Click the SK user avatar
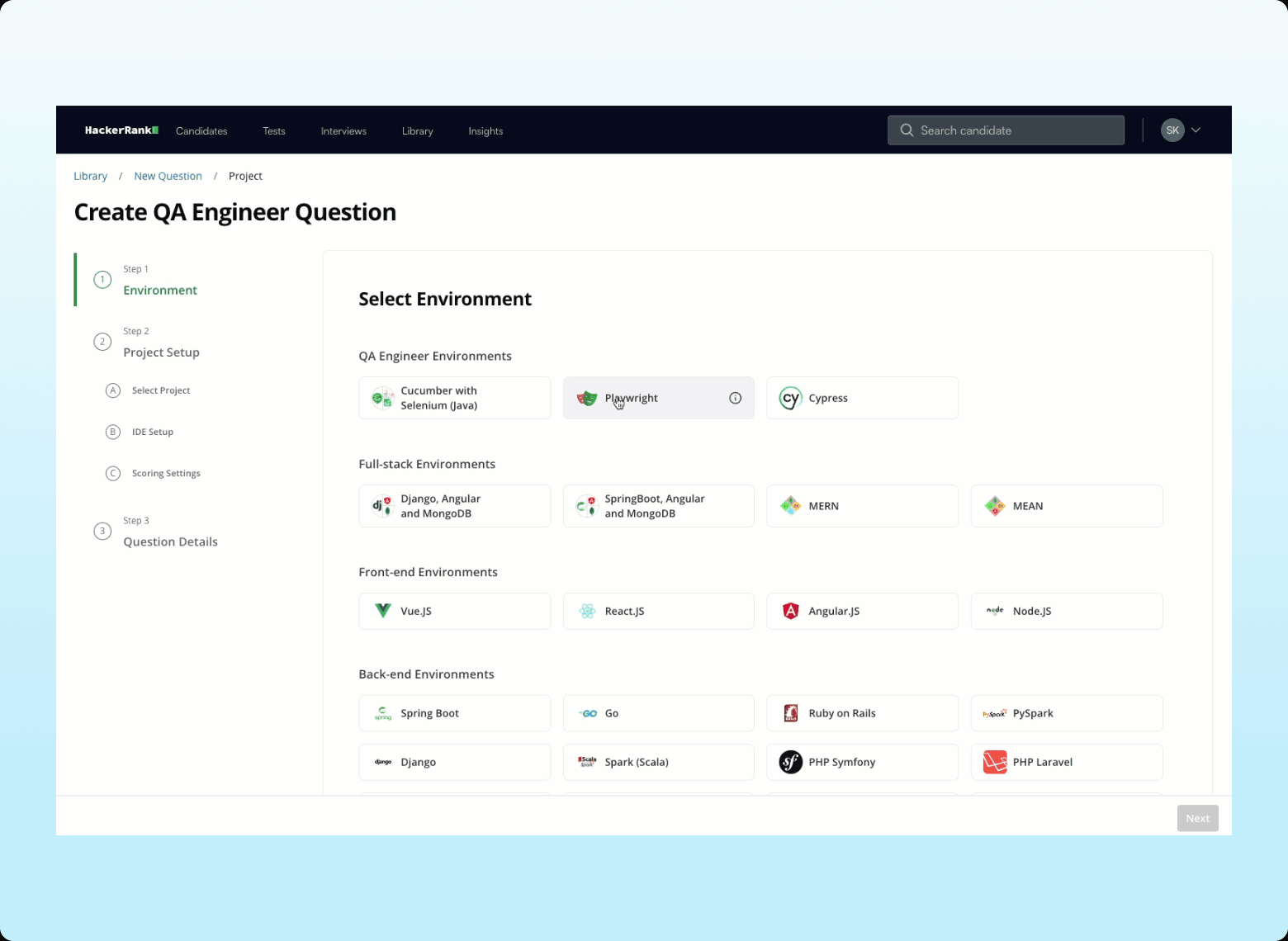 [1172, 130]
